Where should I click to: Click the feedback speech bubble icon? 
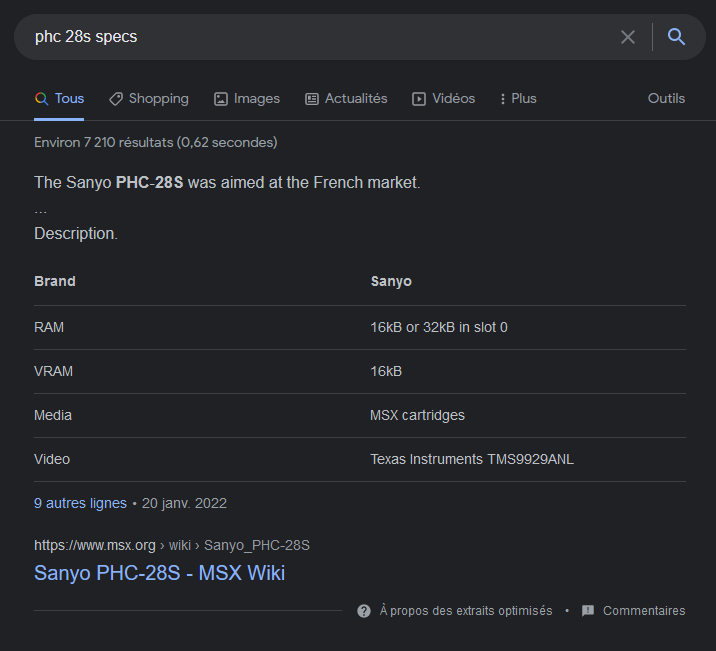tap(588, 611)
